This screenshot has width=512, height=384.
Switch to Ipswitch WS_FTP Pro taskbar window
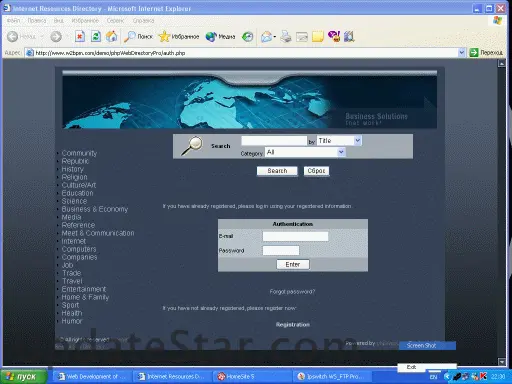(x=331, y=377)
